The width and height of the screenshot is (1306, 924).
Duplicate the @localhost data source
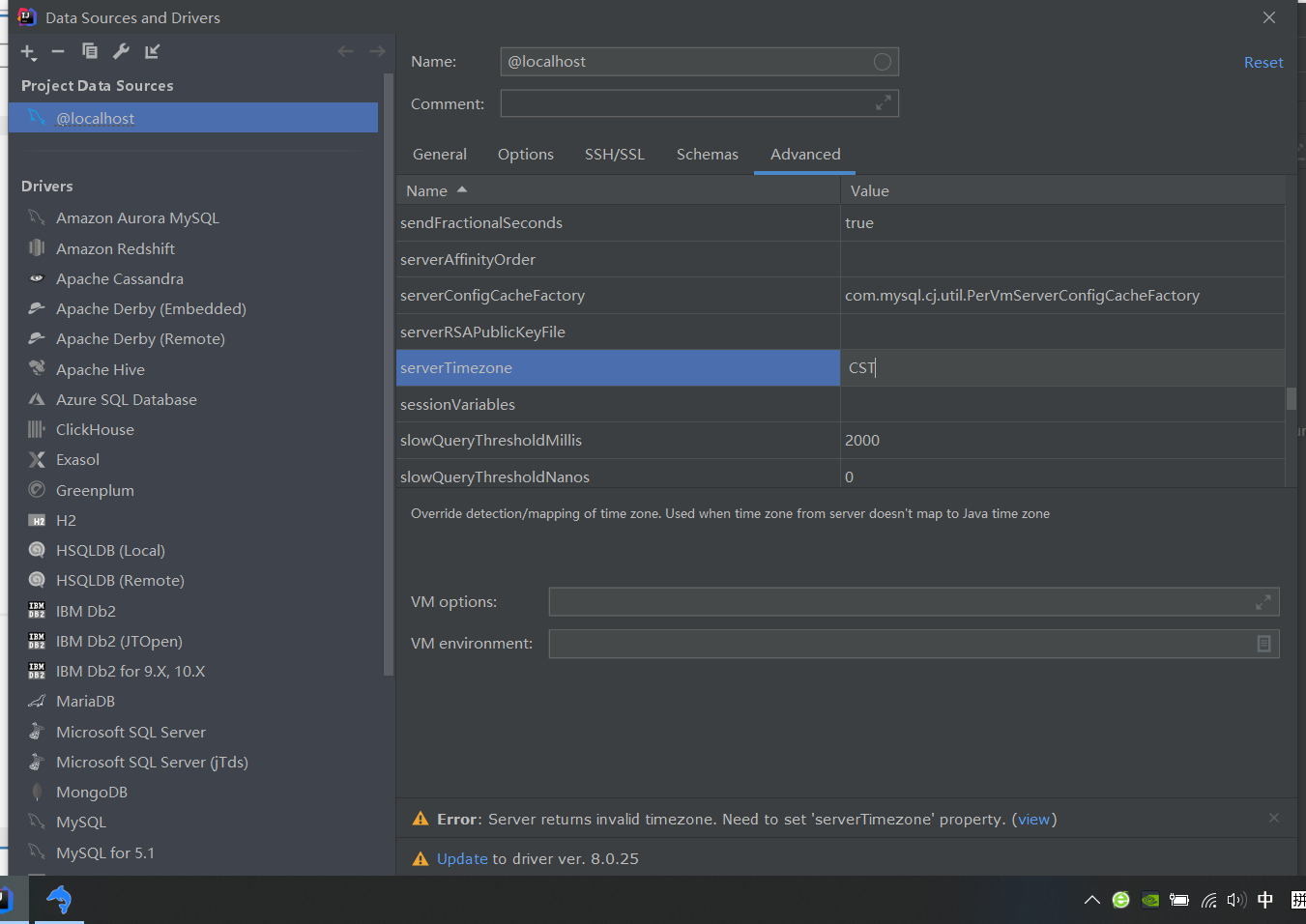click(x=89, y=51)
